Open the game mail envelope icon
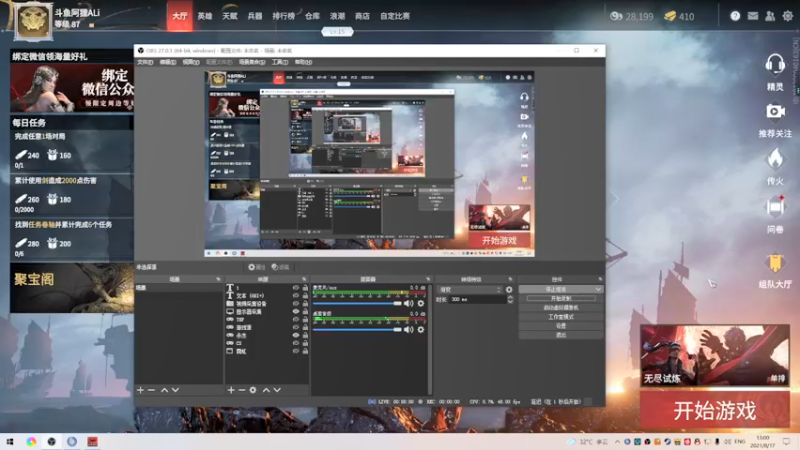The image size is (800, 450). pyautogui.click(x=753, y=16)
